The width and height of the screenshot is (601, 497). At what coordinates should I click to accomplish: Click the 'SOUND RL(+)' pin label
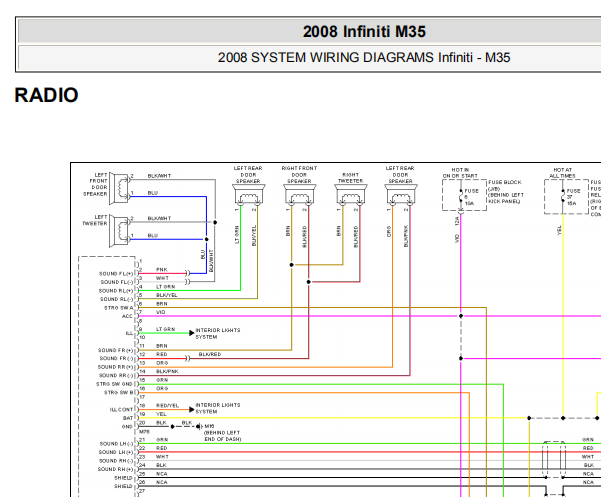point(116,291)
